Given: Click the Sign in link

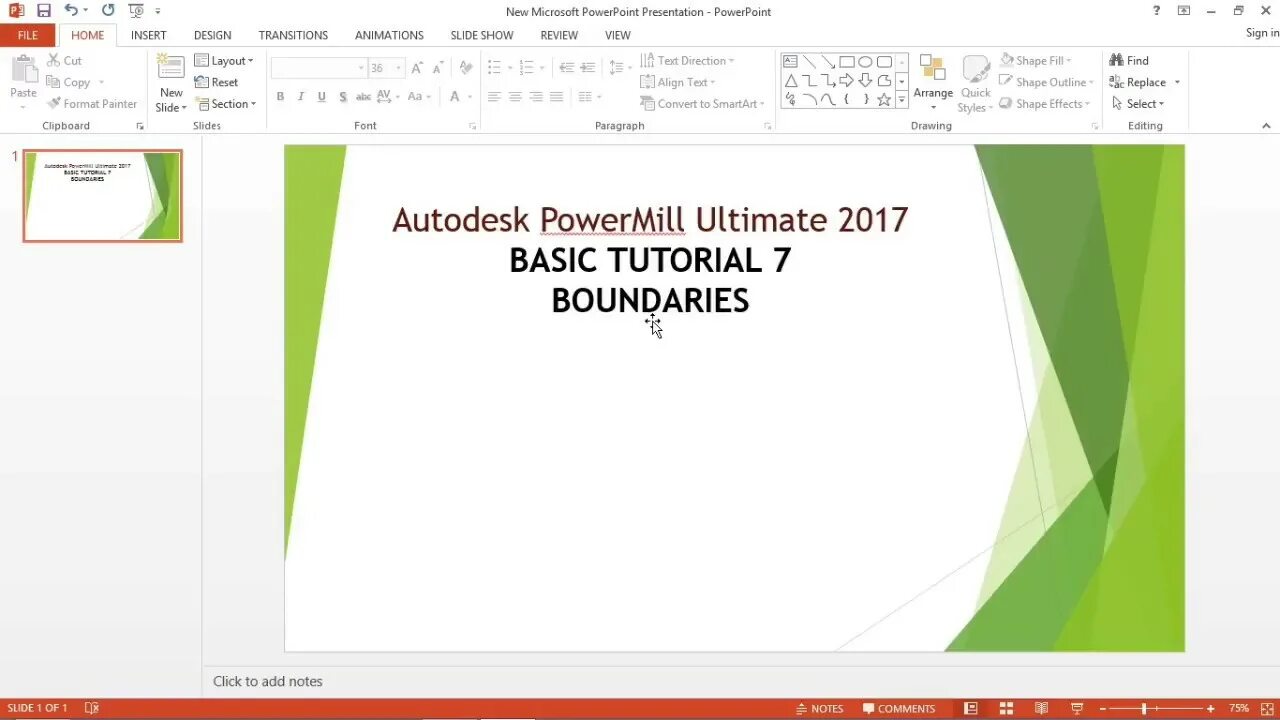Looking at the screenshot, I should (x=1262, y=33).
